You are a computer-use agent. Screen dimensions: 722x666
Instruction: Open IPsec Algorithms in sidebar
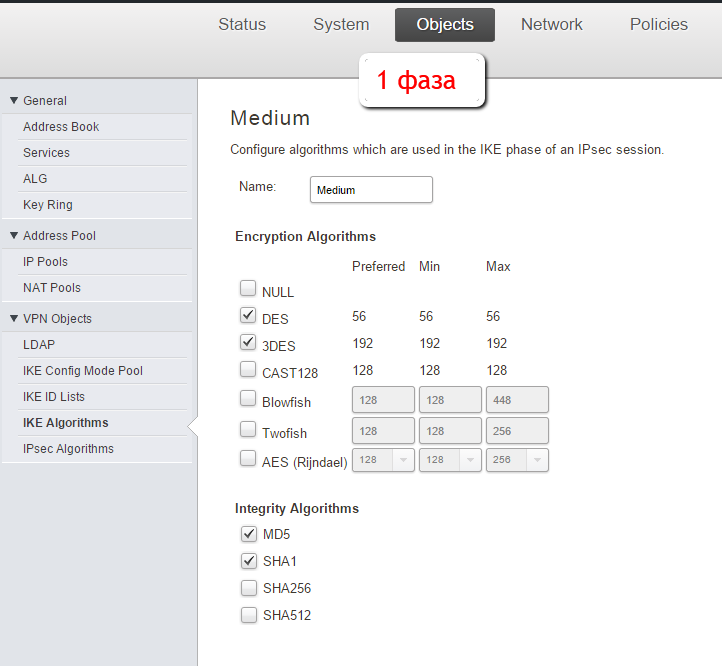click(68, 449)
